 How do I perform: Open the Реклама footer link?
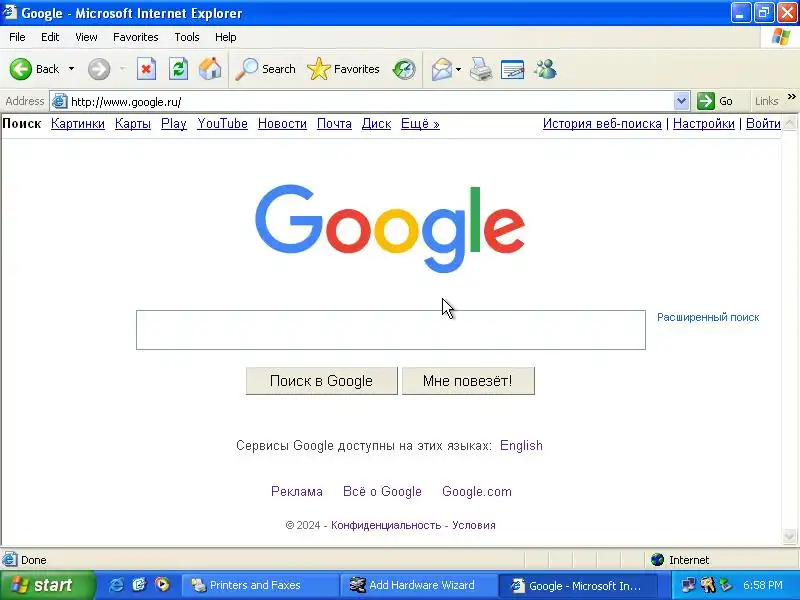(296, 491)
